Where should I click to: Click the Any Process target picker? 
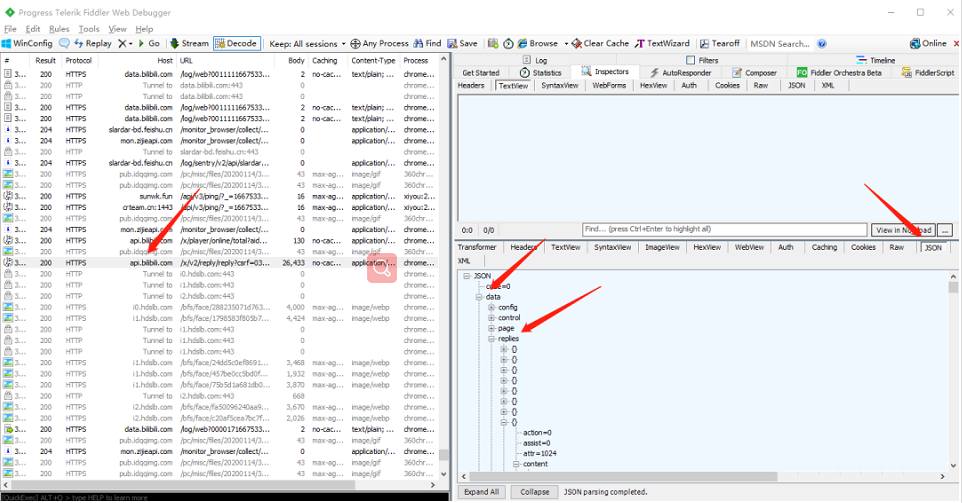(x=379, y=44)
